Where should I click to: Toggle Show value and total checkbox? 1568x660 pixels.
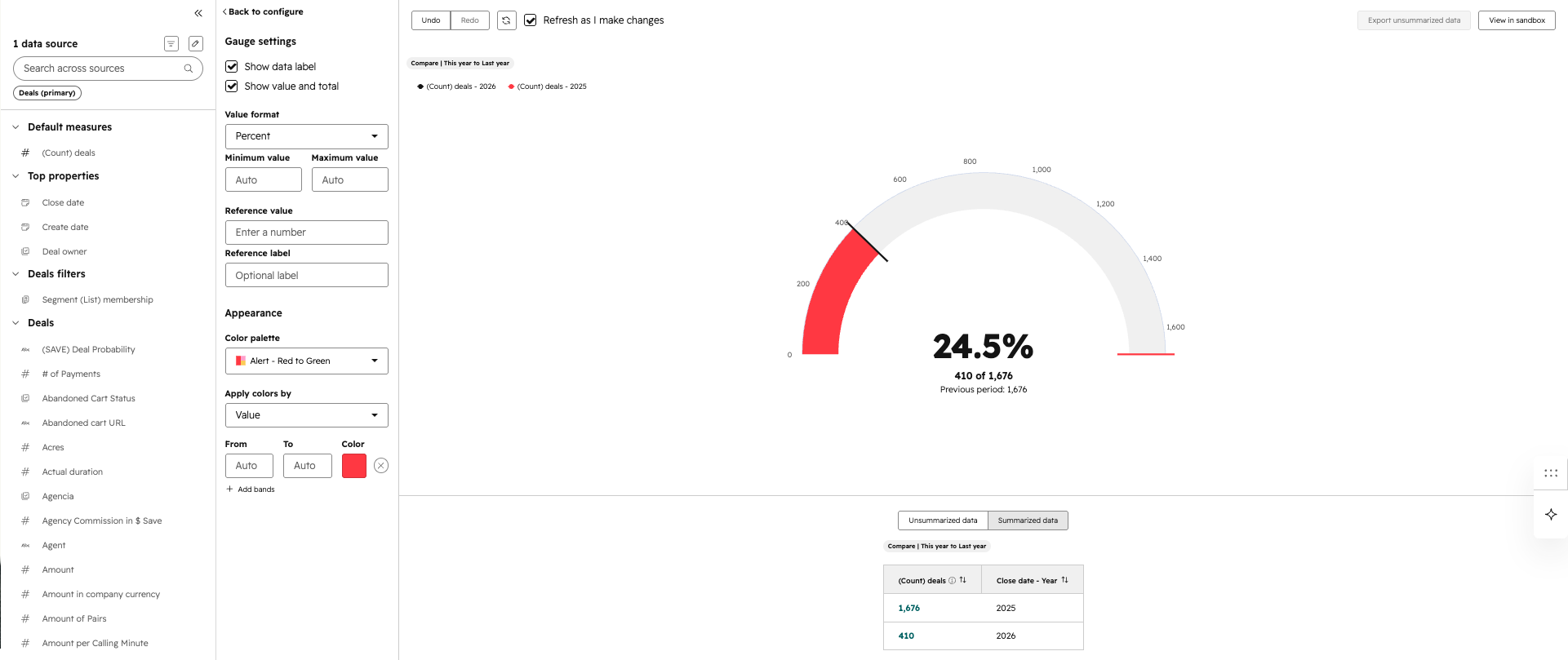232,86
